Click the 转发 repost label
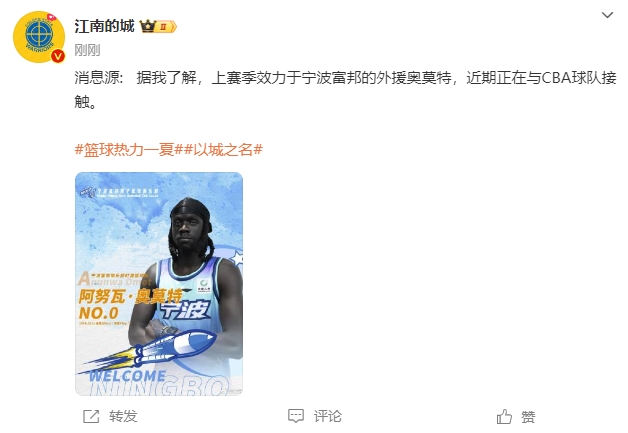Viewport: 628px width, 433px height. [x=123, y=416]
